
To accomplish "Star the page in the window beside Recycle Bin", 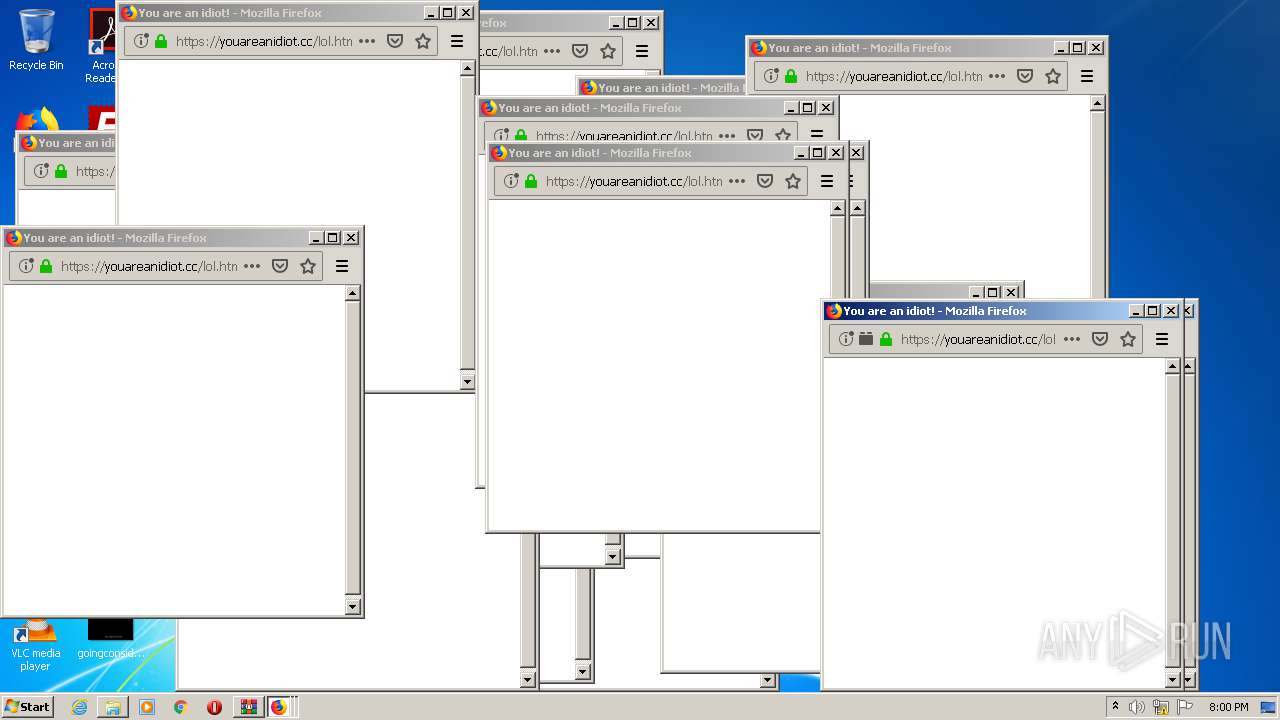I will (x=423, y=41).
